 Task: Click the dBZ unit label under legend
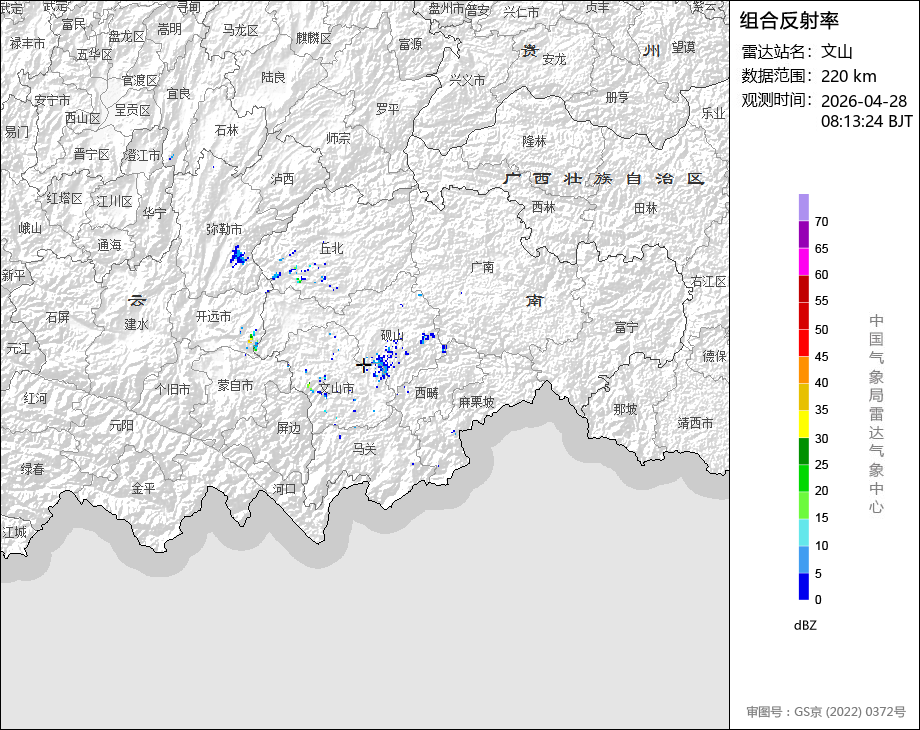[805, 625]
